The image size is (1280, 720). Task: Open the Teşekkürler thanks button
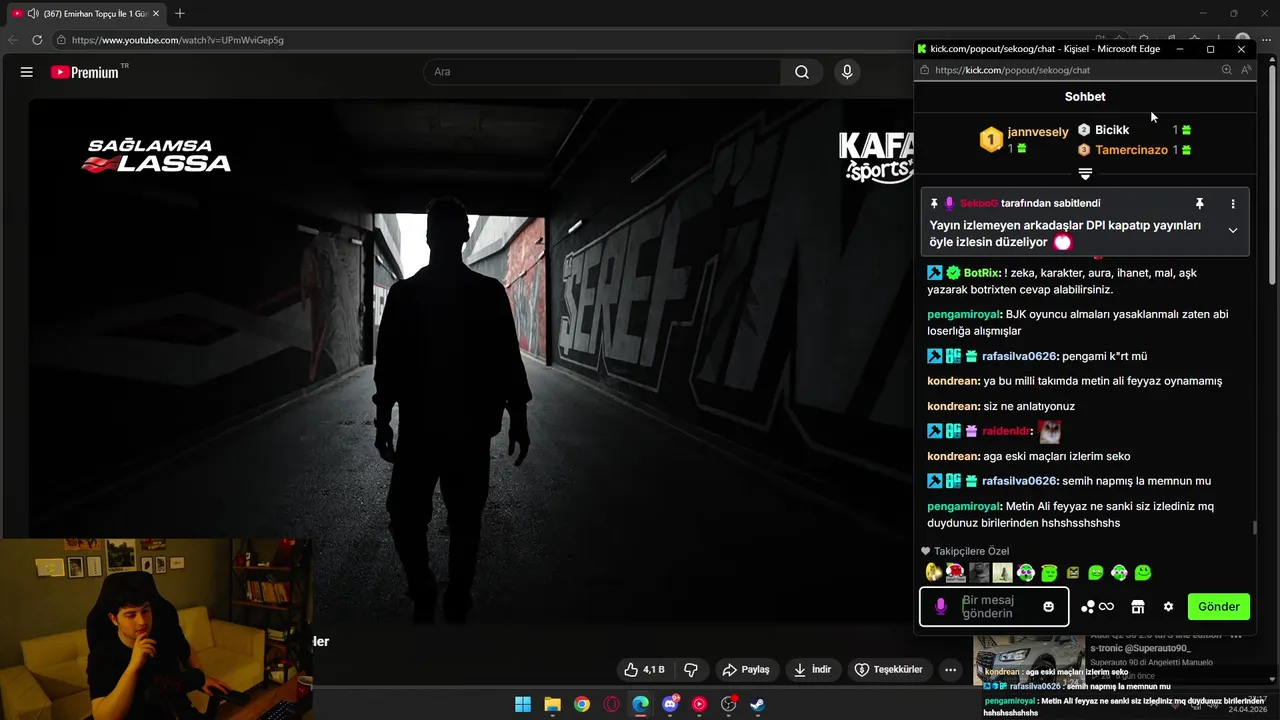890,670
